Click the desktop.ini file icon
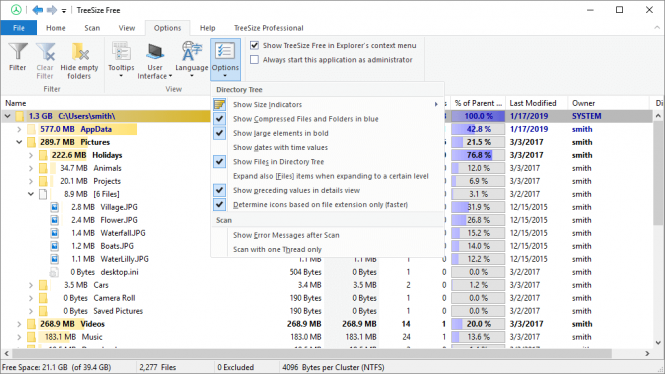The image size is (665, 374). pos(54,272)
